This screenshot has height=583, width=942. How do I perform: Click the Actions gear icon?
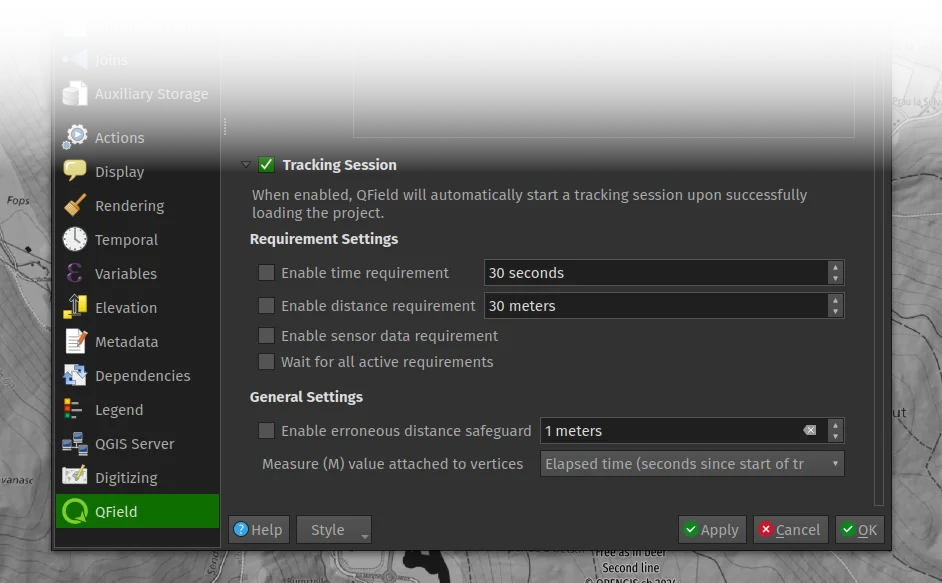coord(75,138)
